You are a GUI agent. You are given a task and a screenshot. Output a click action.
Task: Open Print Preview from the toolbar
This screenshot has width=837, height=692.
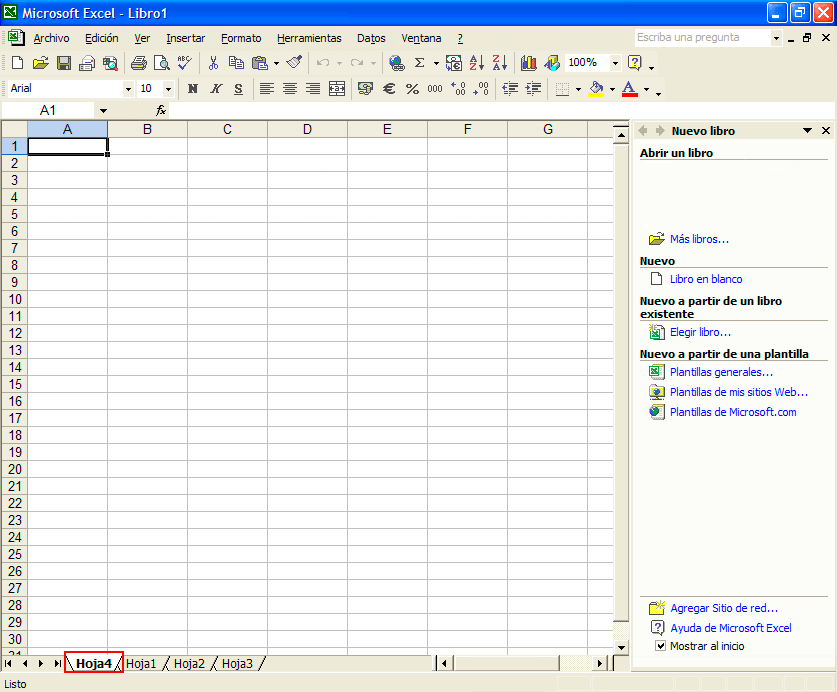pos(162,63)
